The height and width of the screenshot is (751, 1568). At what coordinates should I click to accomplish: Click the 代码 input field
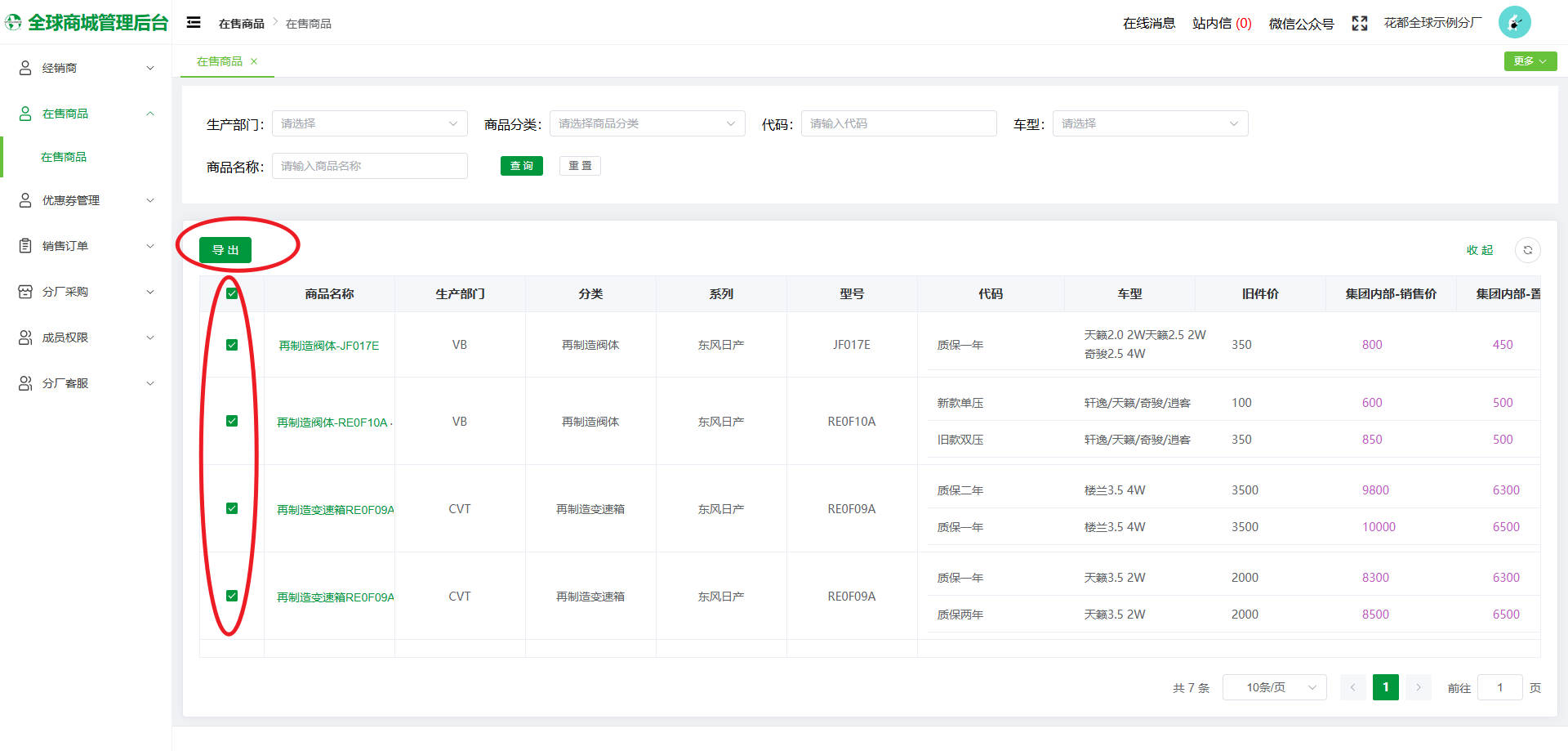point(898,123)
